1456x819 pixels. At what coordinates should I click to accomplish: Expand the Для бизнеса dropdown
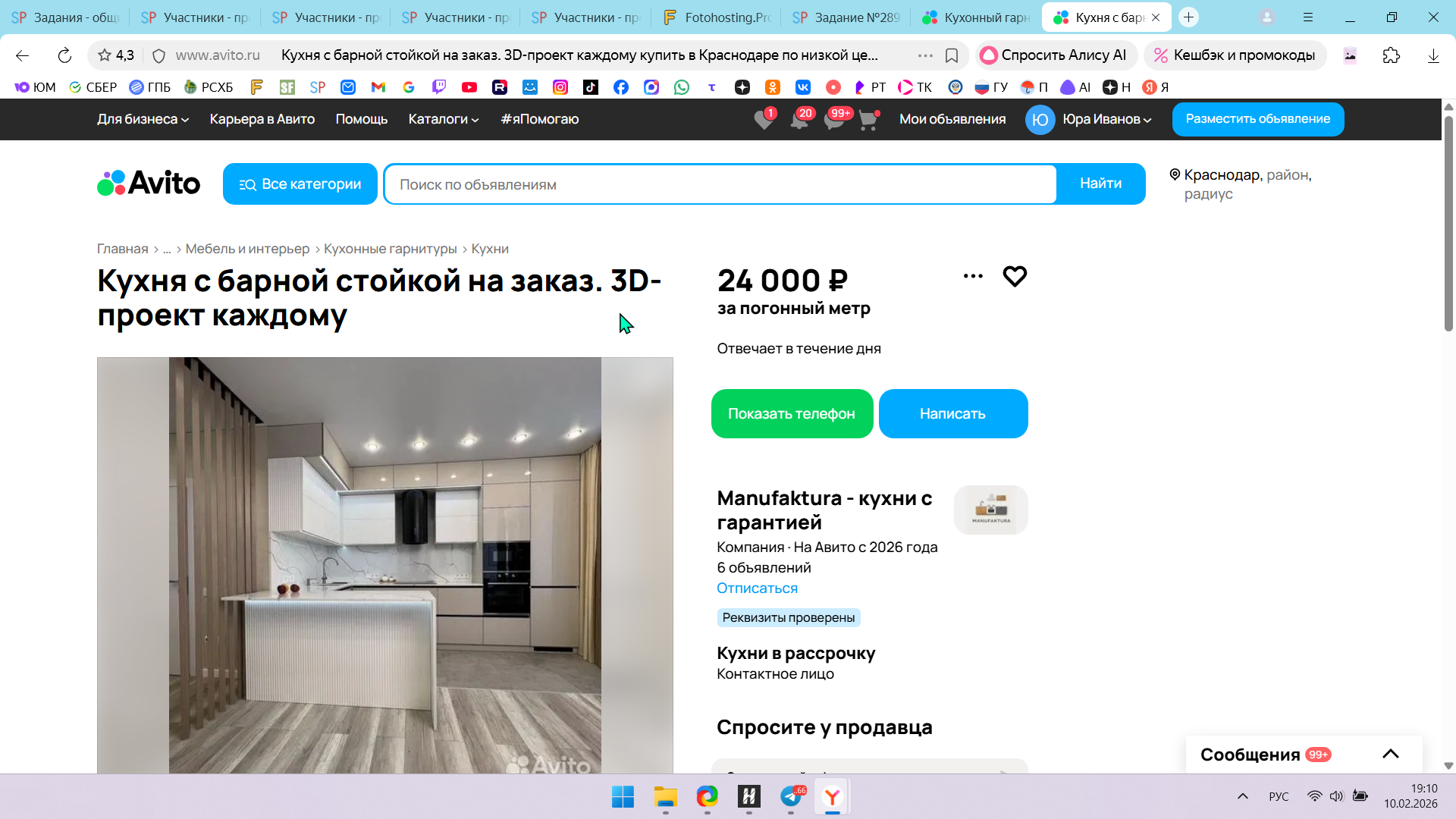pyautogui.click(x=143, y=119)
